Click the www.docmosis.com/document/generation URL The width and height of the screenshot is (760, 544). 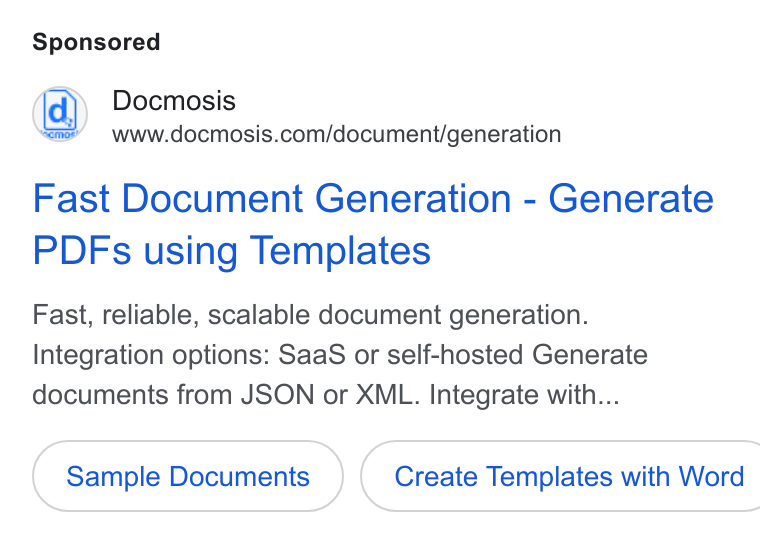pos(336,134)
